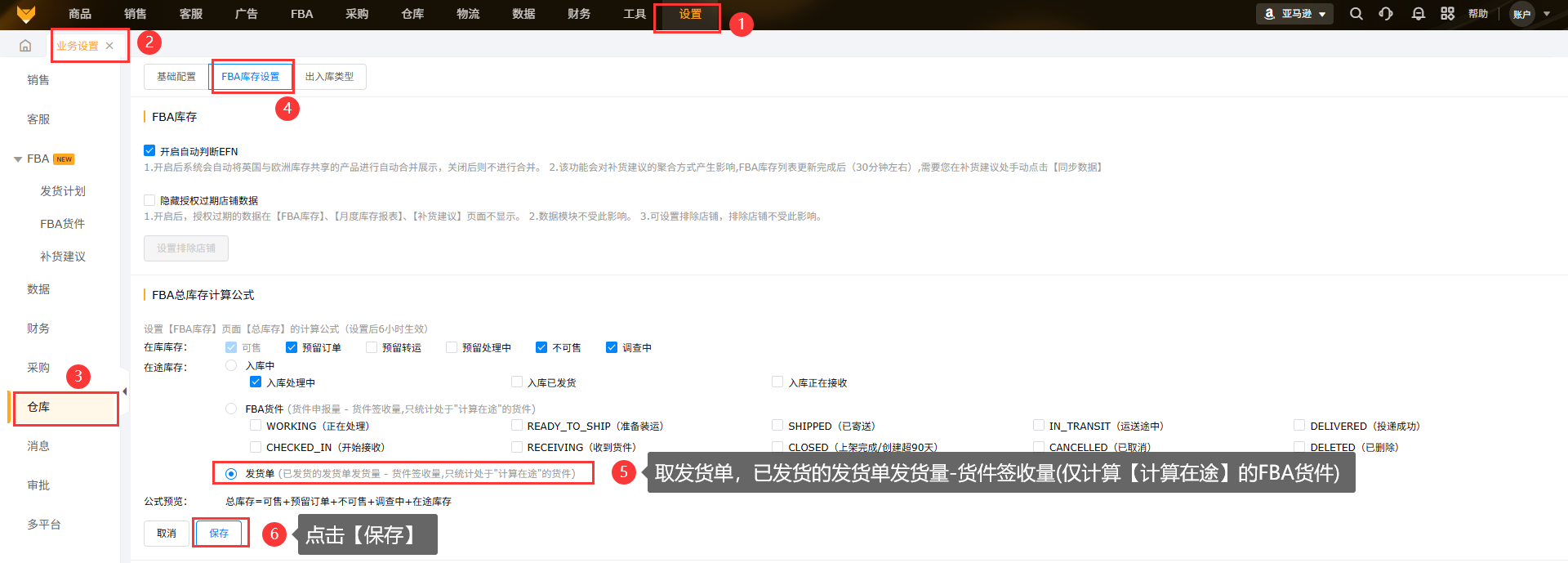Open the 客服 top menu
Image resolution: width=1568 pixels, height=563 pixels.
[191, 14]
